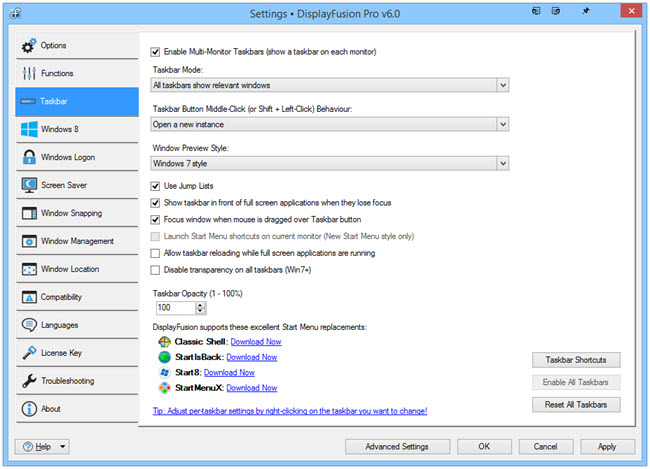
Task: Click the Classic Shell logo icon
Action: coord(165,342)
